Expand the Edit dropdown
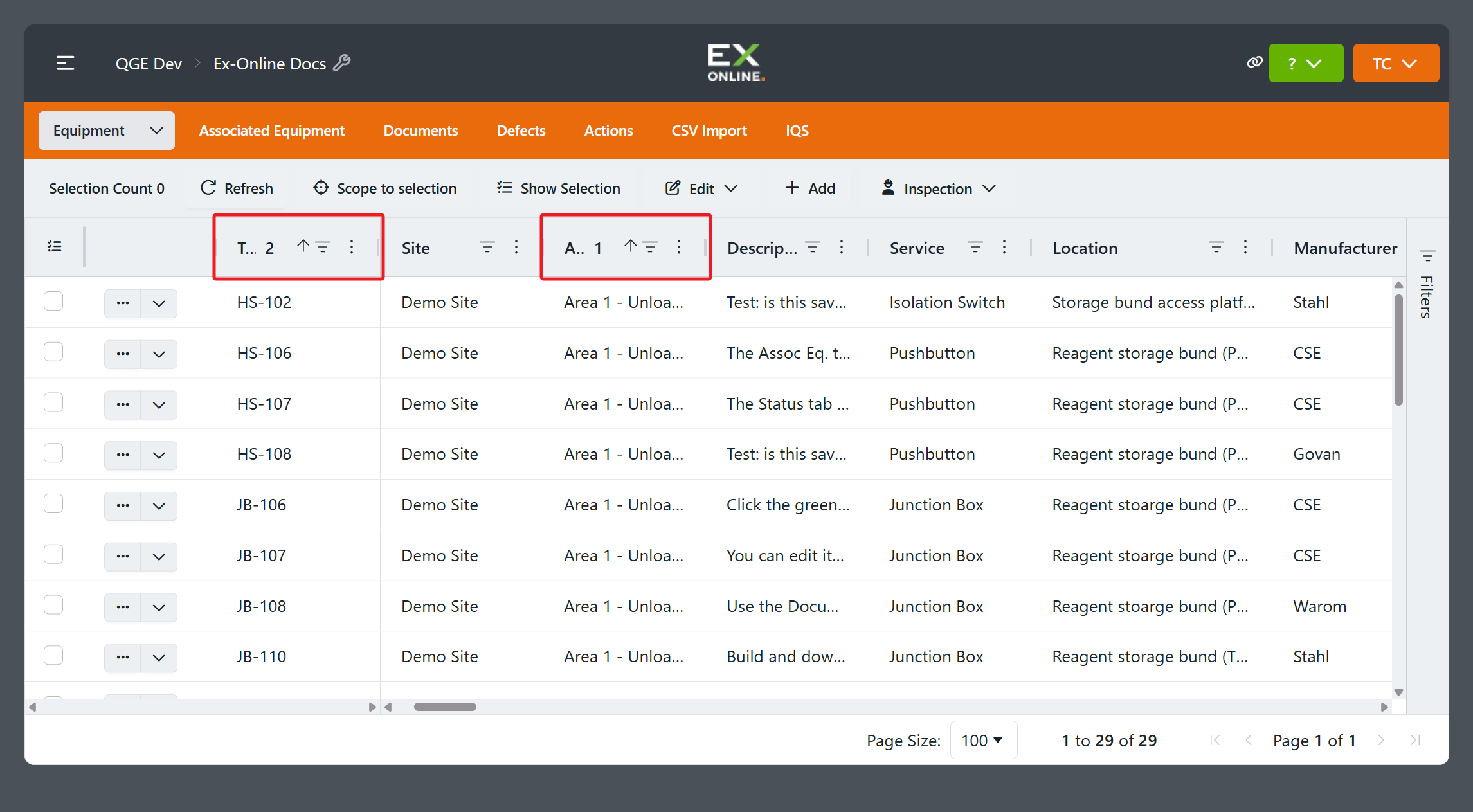Screen dimensions: 1473x812 [x=701, y=188]
